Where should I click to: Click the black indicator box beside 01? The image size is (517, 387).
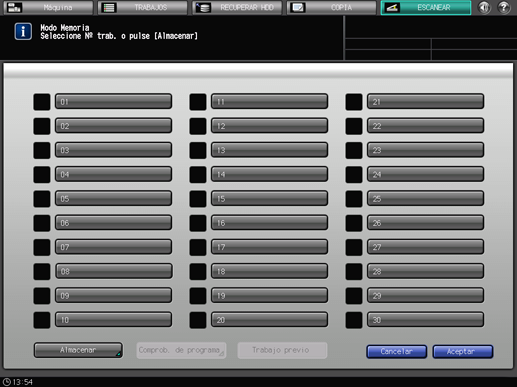[x=42, y=102]
